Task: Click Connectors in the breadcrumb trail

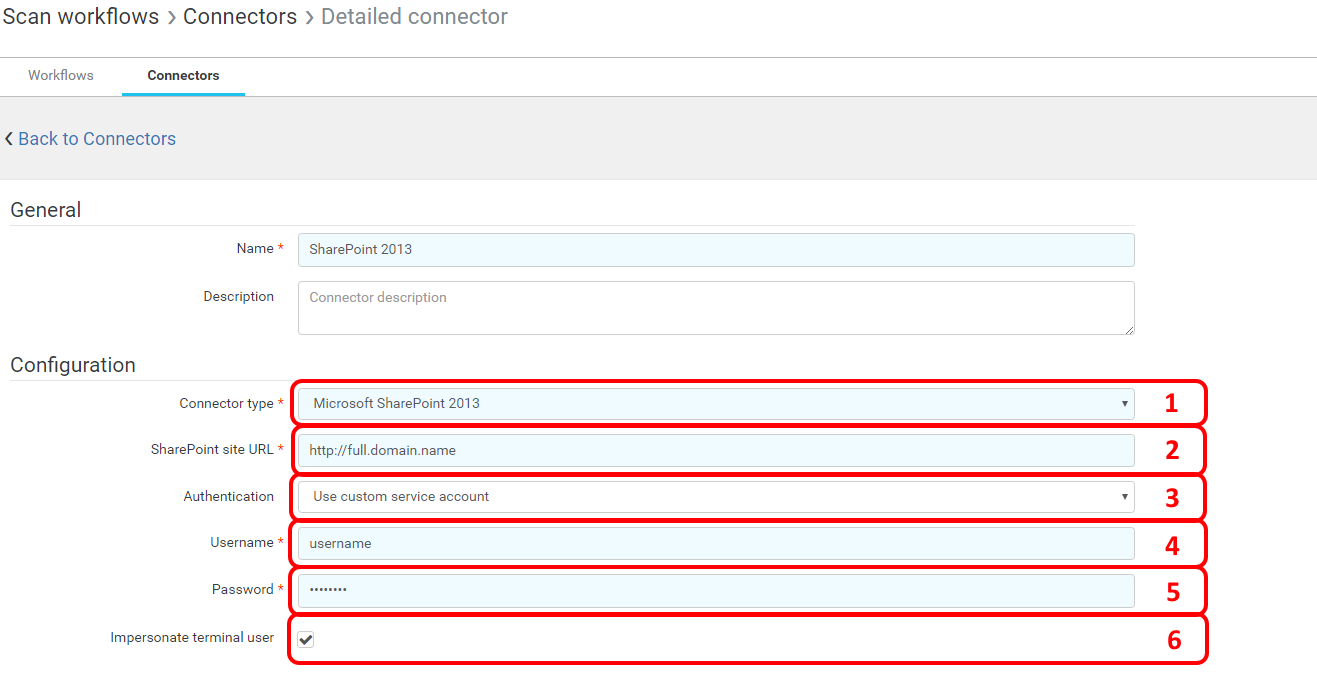Action: 240,17
